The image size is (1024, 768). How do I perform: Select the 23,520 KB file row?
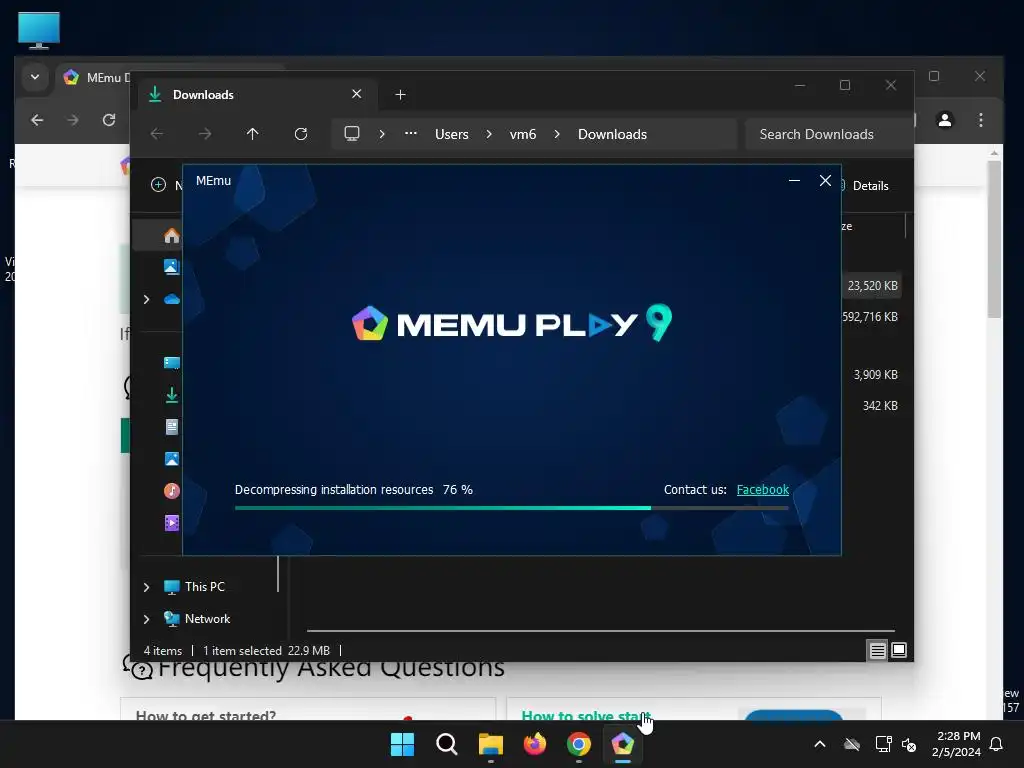click(872, 286)
